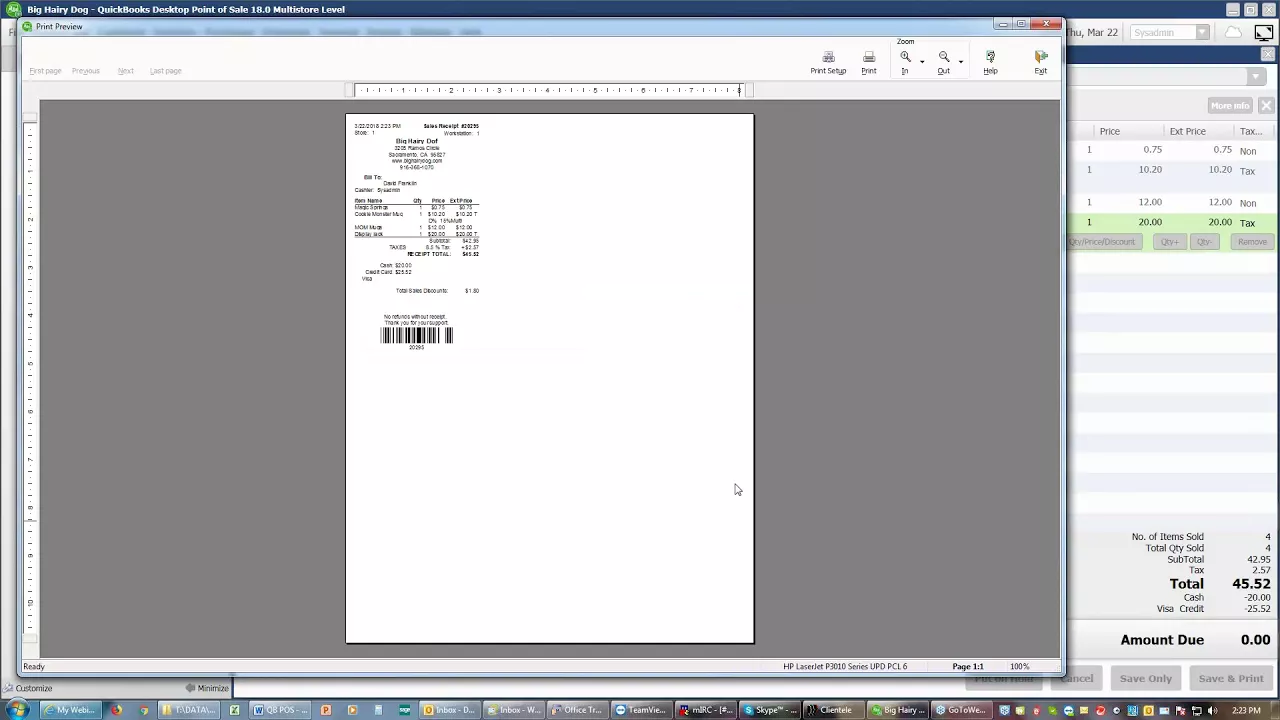Go to First page of preview
Viewport: 1280px width, 720px height.
(45, 71)
